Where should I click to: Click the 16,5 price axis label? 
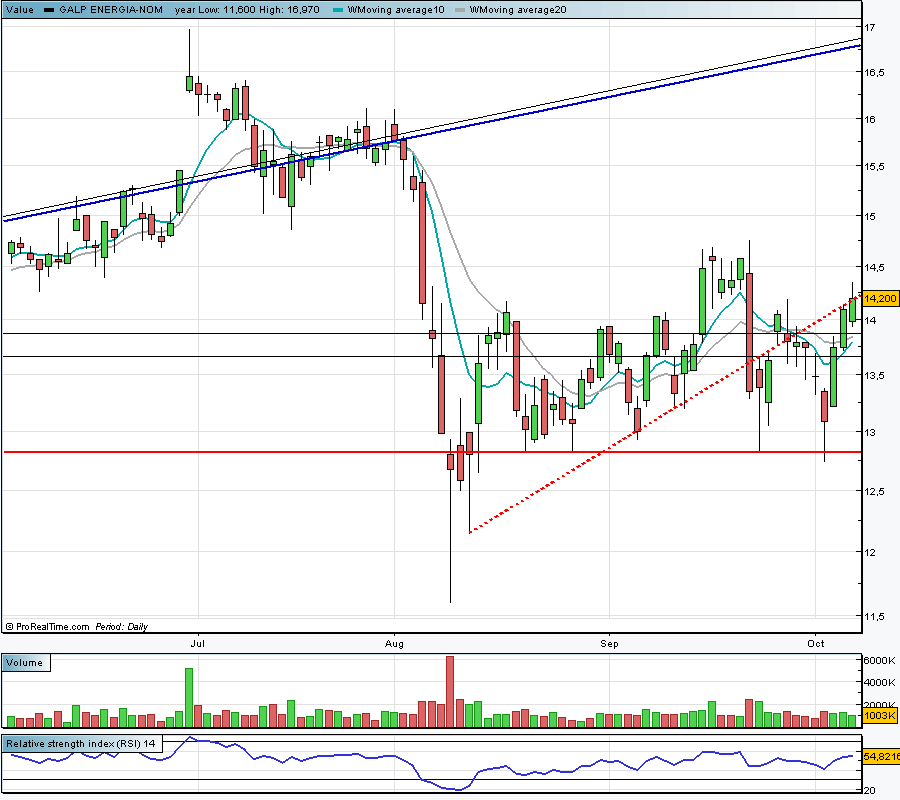point(874,72)
